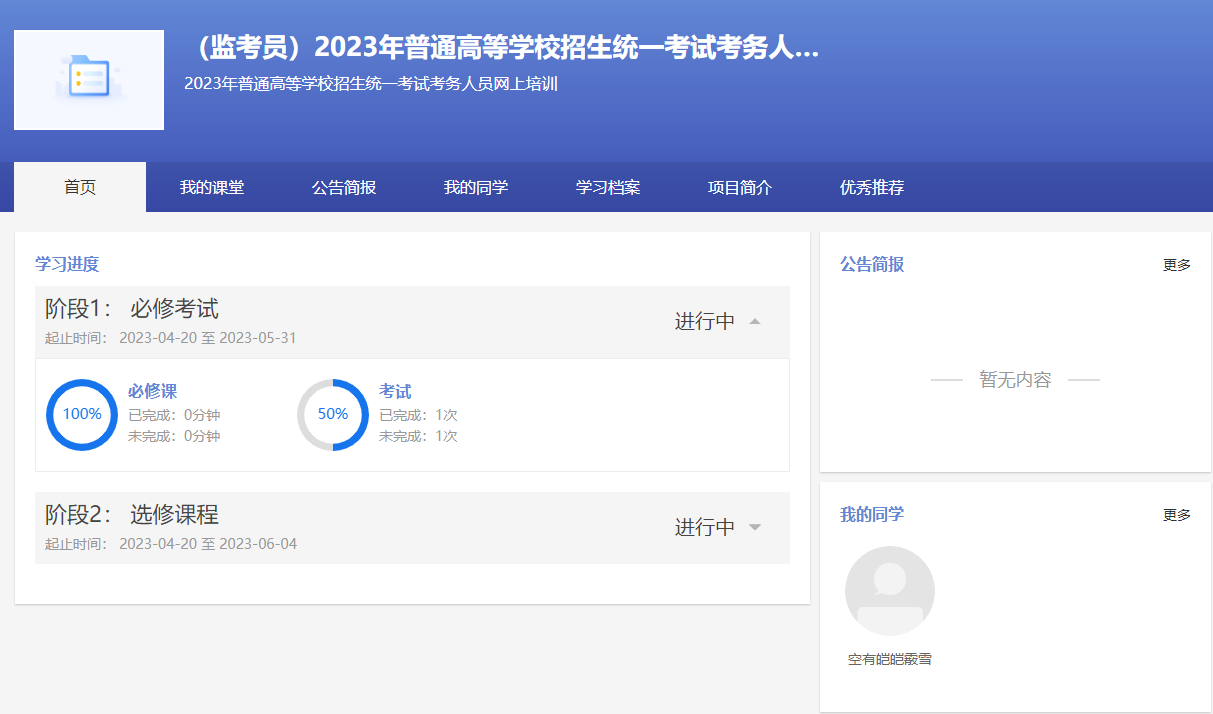
Task: Open the 公告简报 navigation tab
Action: [x=344, y=187]
